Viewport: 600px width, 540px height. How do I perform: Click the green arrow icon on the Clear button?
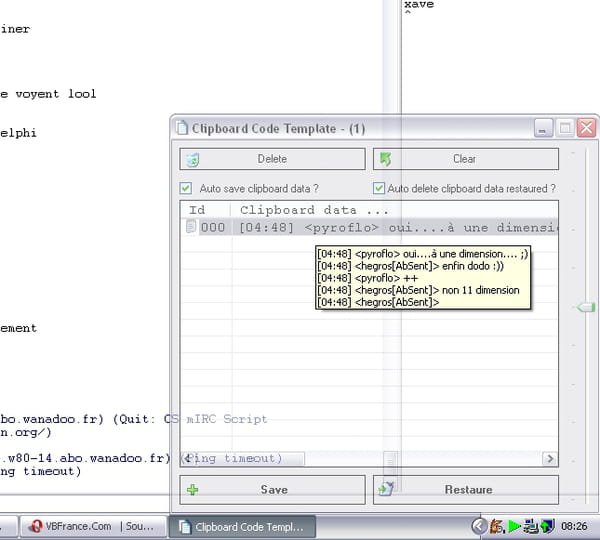[385, 159]
